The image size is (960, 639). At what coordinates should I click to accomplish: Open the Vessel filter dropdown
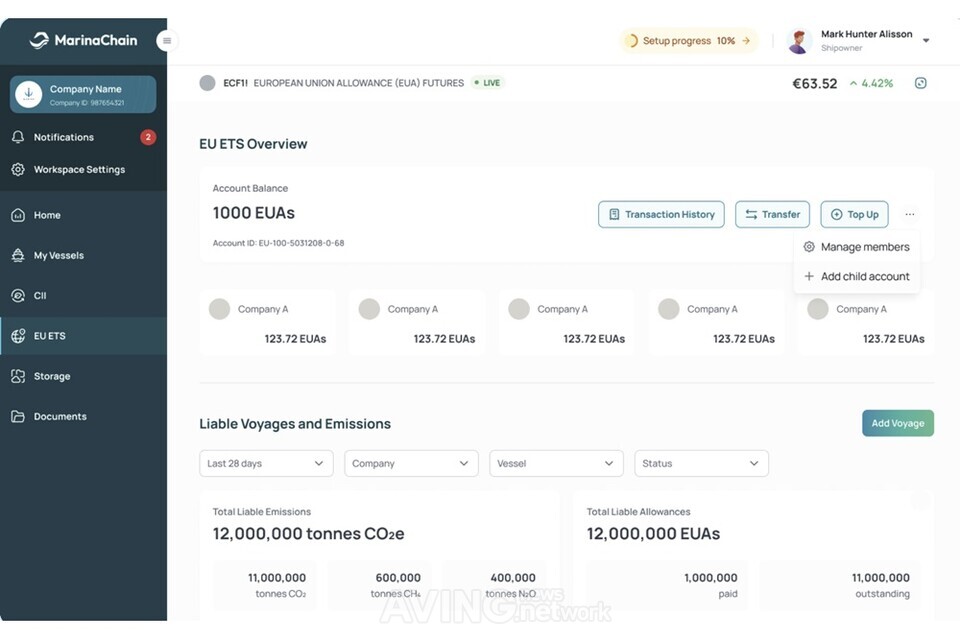(557, 463)
